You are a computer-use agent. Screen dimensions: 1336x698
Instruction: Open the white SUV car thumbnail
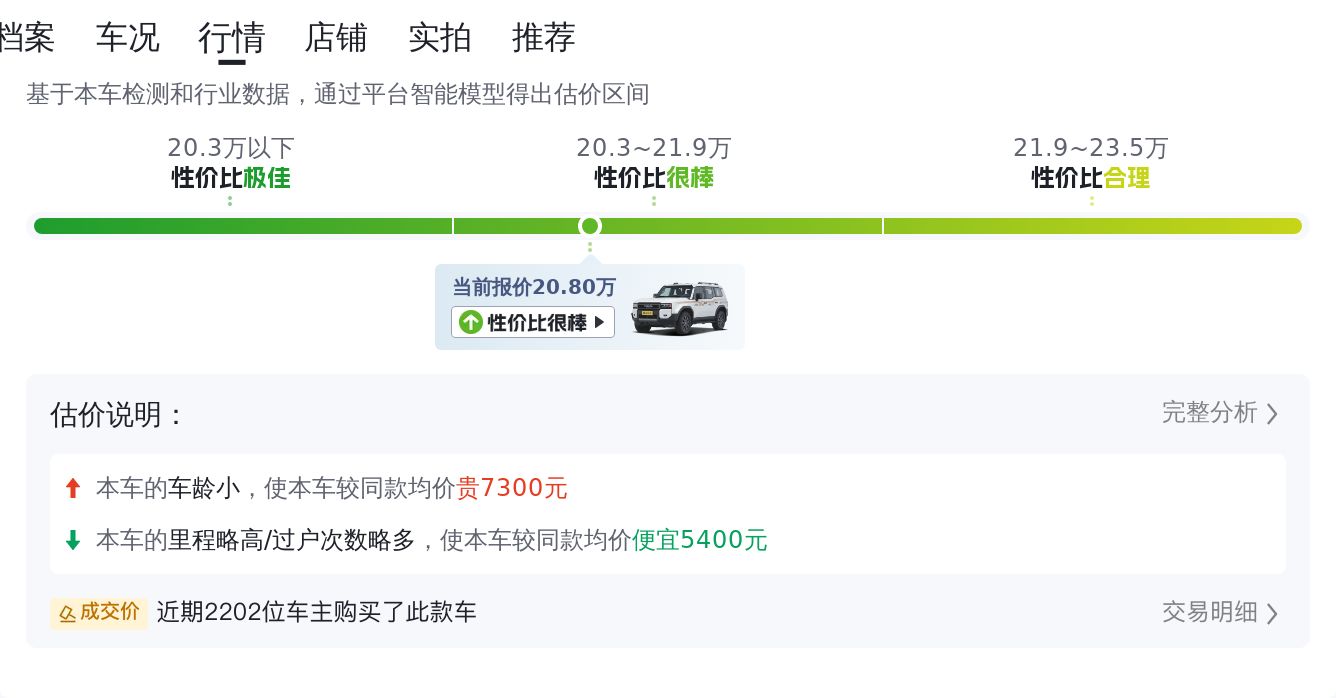(680, 307)
